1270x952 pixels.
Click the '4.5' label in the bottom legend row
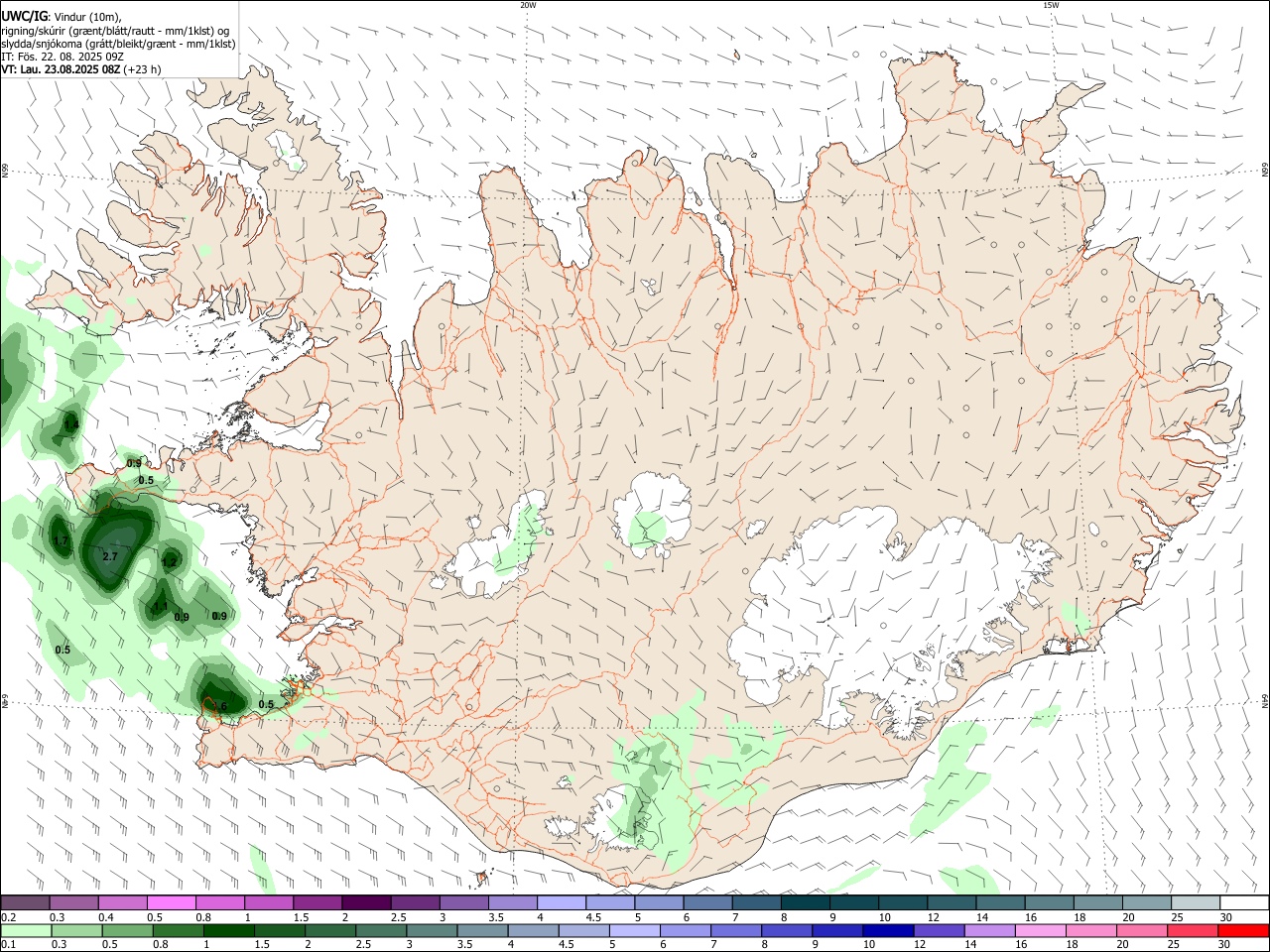coord(567,945)
